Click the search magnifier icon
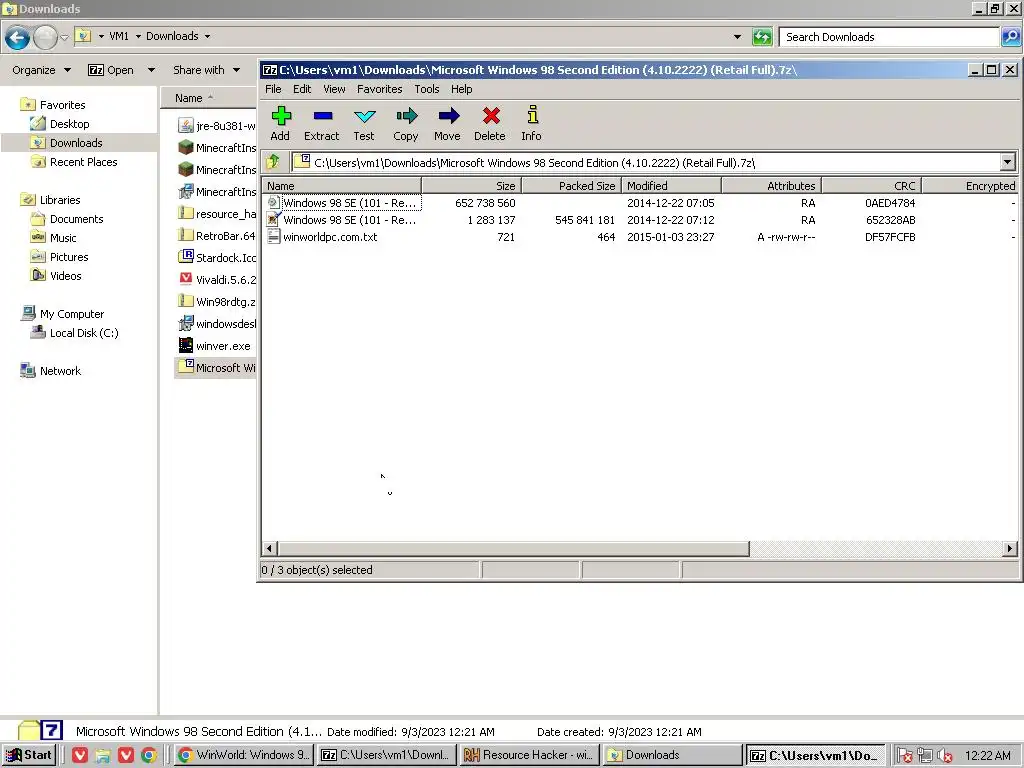 1010,37
